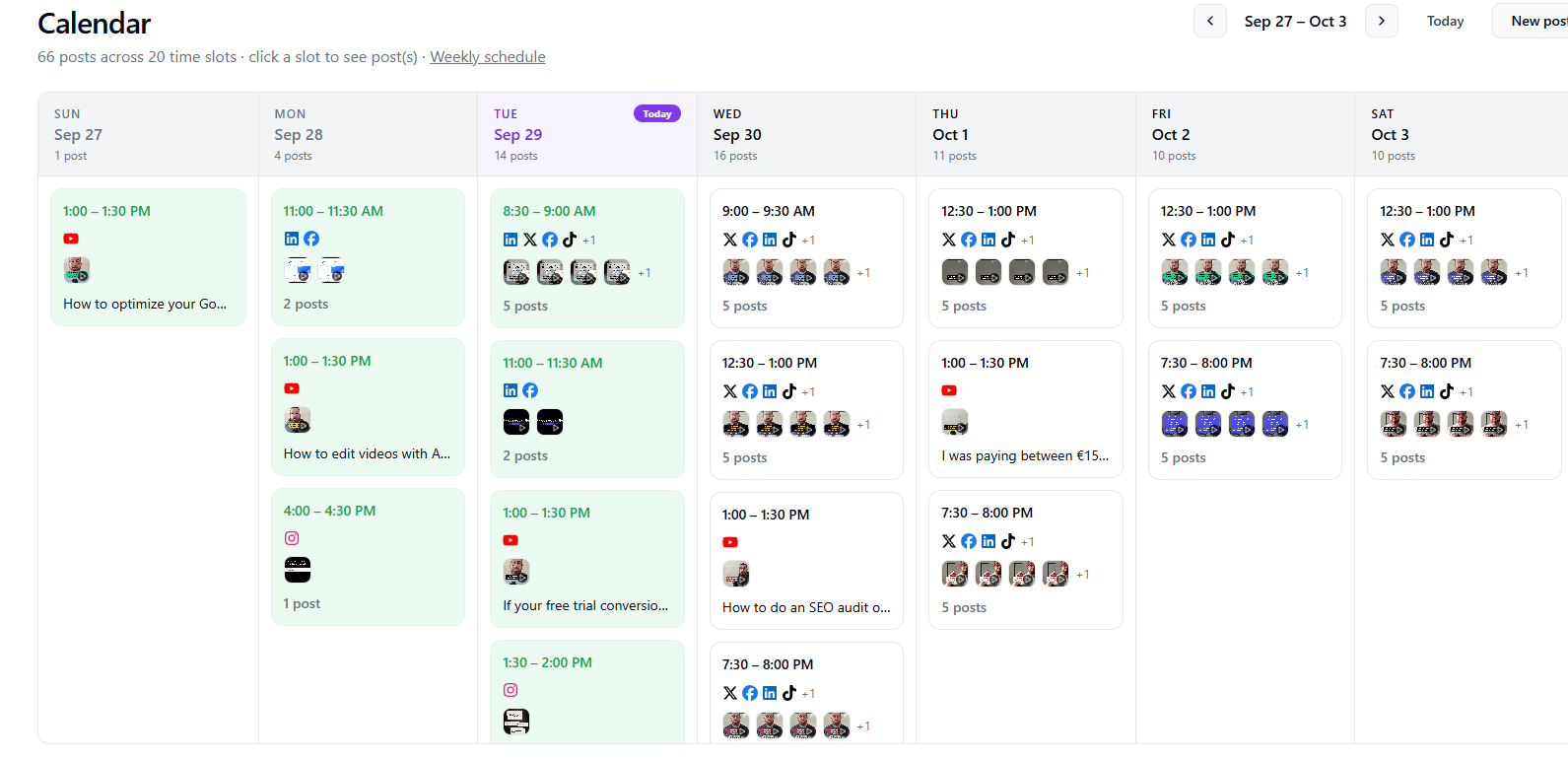Go to previous week with left chevron

pyautogui.click(x=1209, y=21)
